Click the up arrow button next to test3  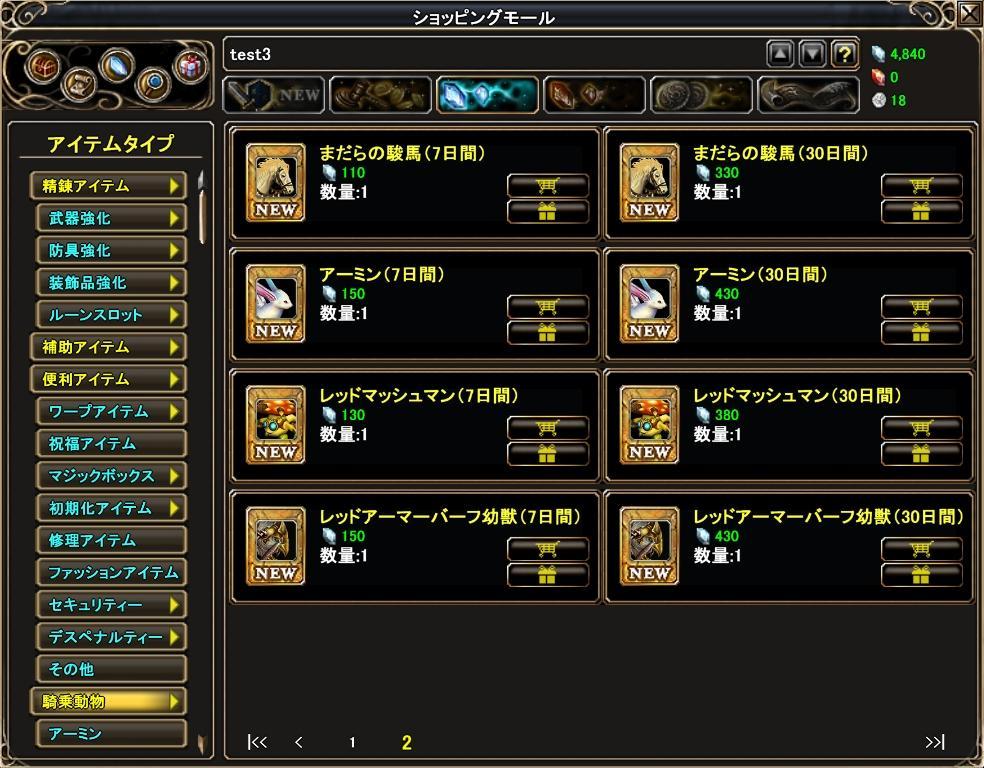tap(780, 55)
